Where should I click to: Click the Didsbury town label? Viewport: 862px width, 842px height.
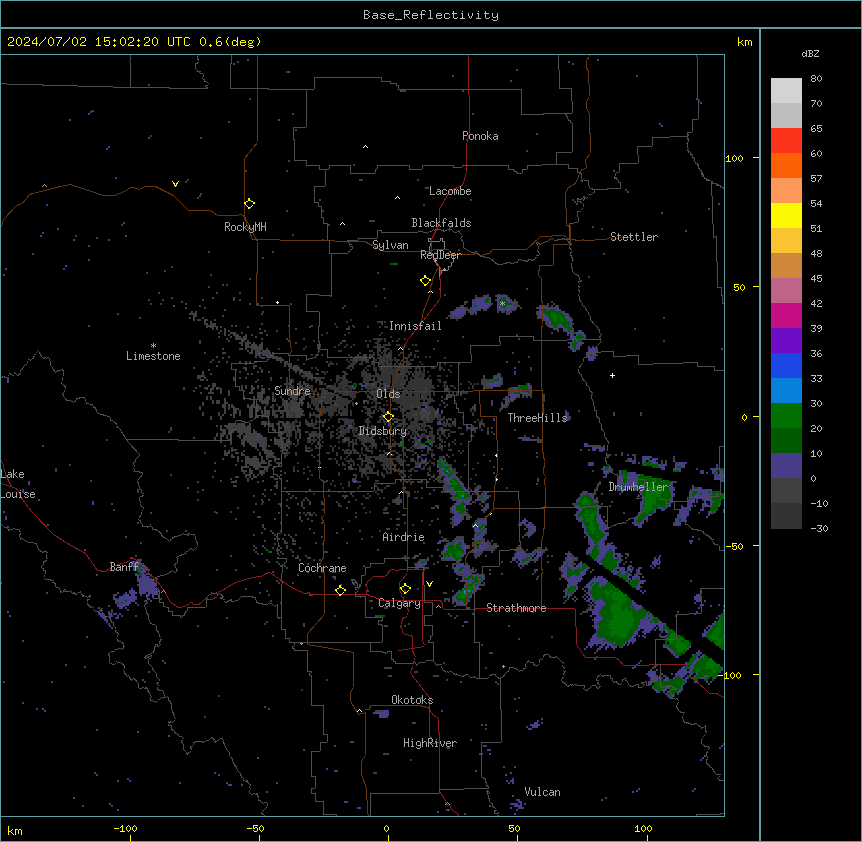click(x=383, y=431)
